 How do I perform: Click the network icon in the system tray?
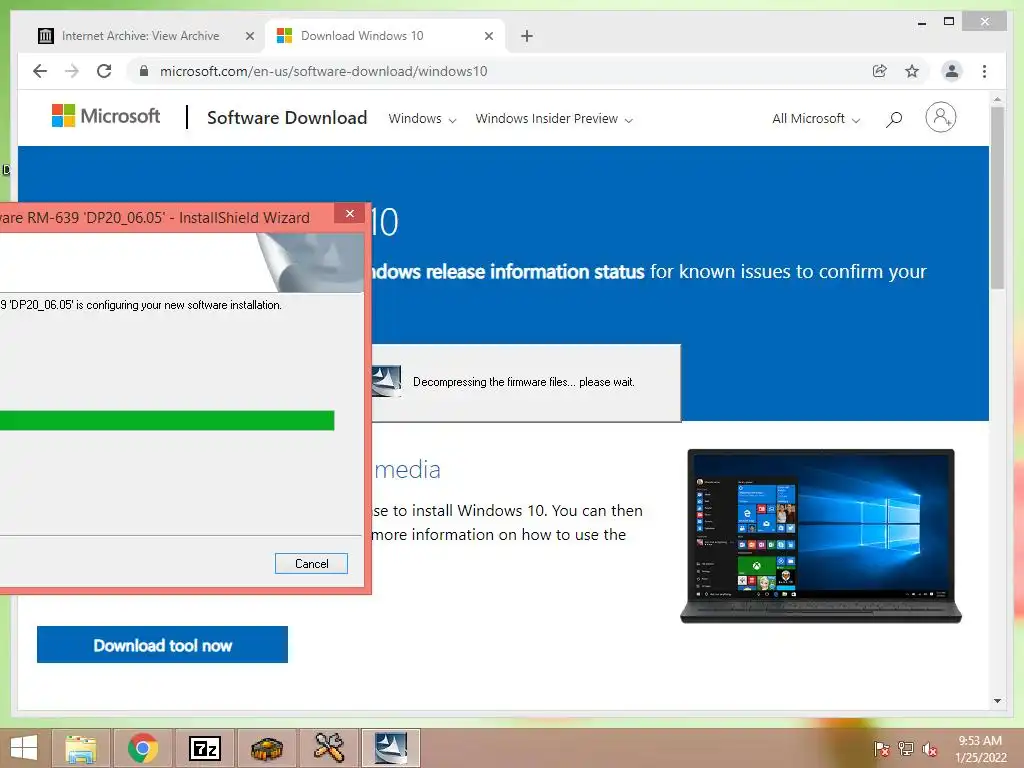906,749
